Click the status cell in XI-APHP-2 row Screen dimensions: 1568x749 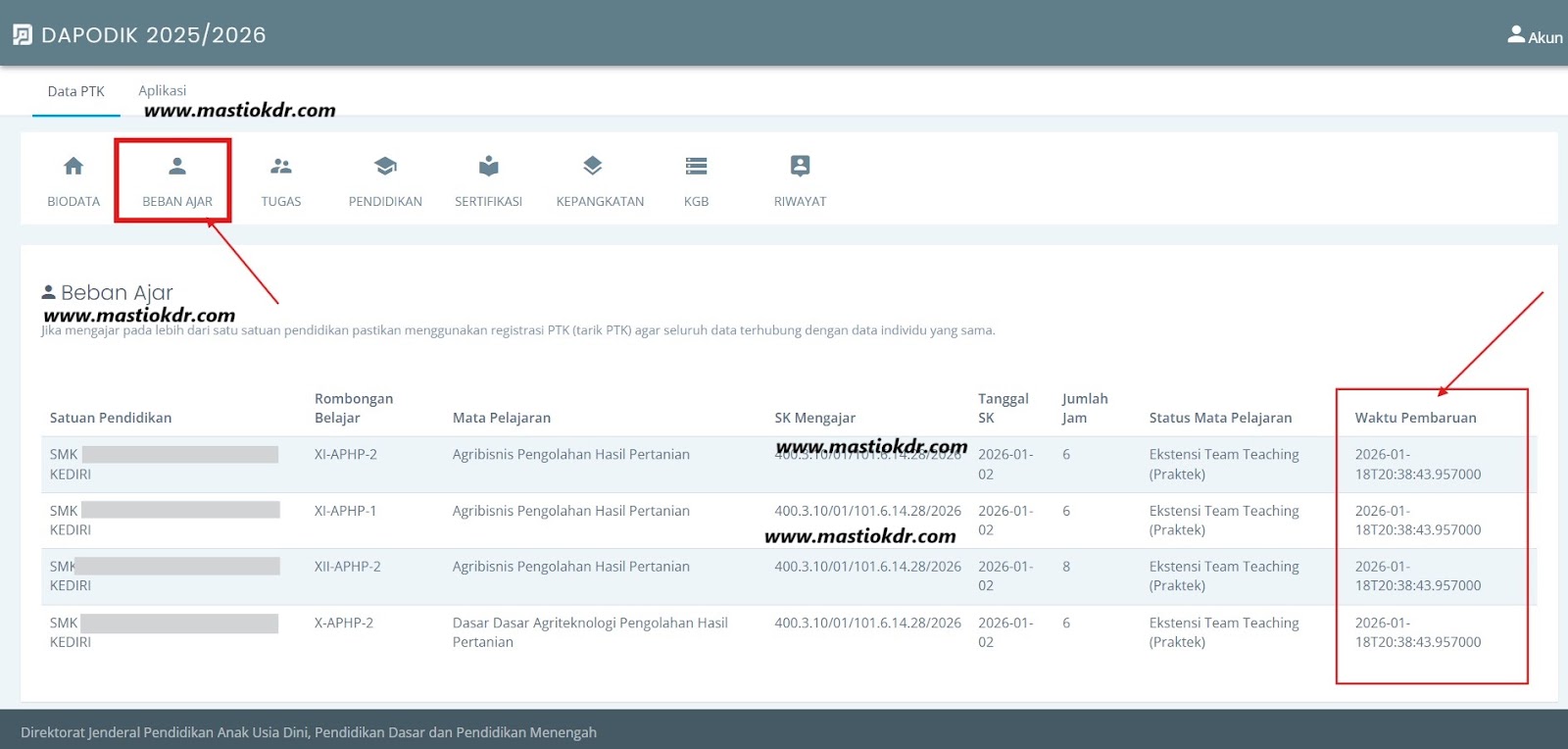[1224, 465]
